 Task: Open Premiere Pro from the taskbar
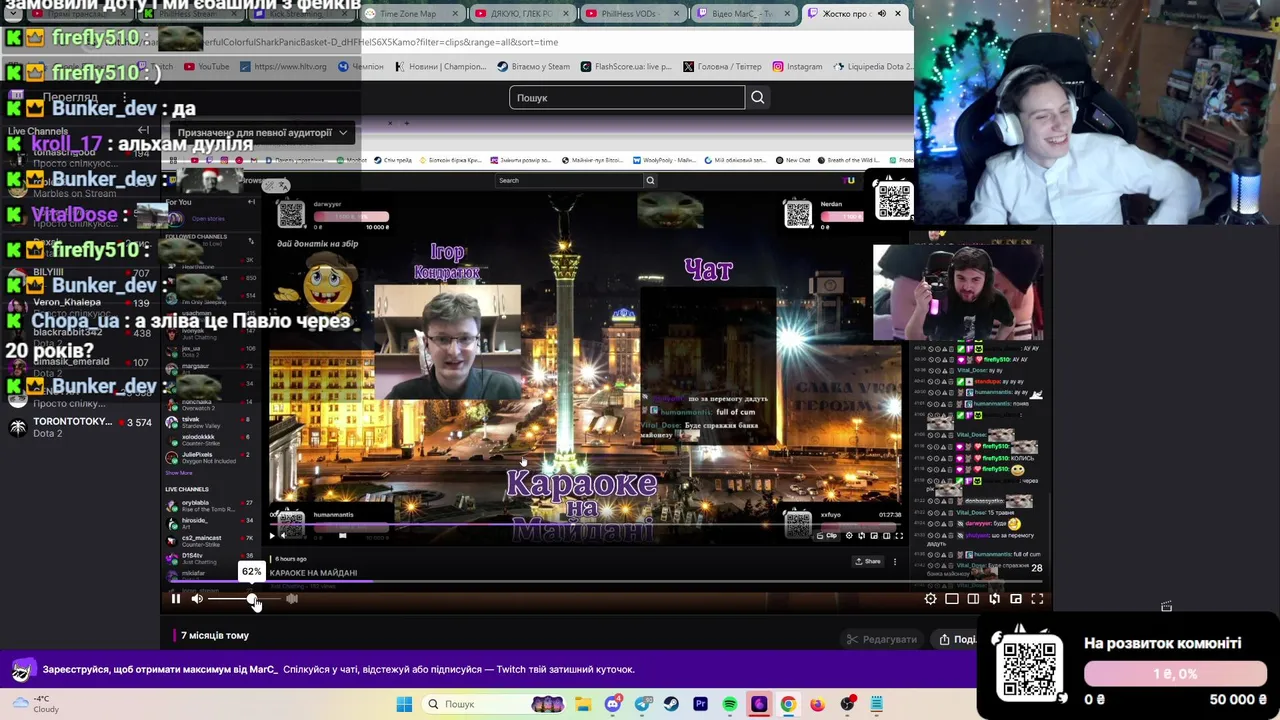click(700, 704)
